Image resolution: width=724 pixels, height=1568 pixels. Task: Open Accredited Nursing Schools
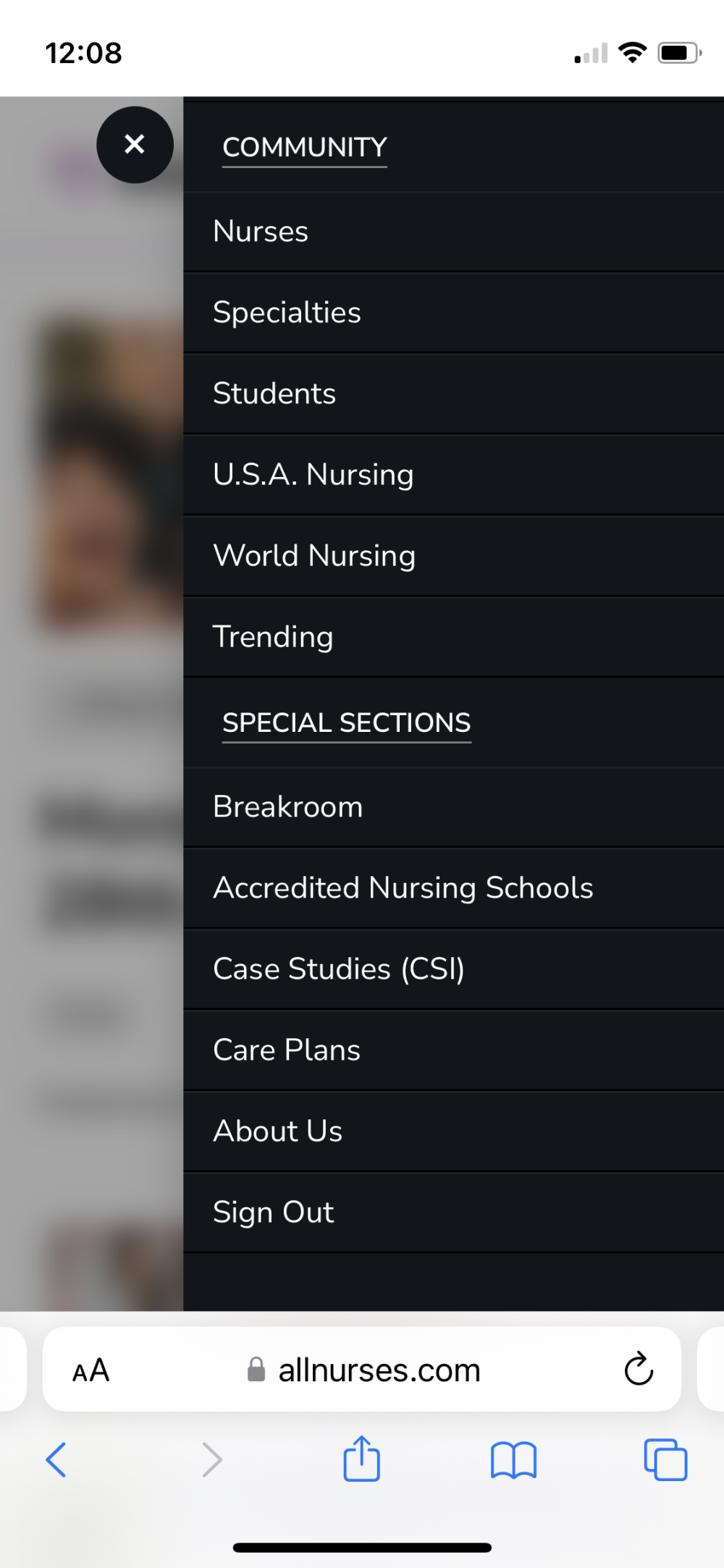click(403, 888)
